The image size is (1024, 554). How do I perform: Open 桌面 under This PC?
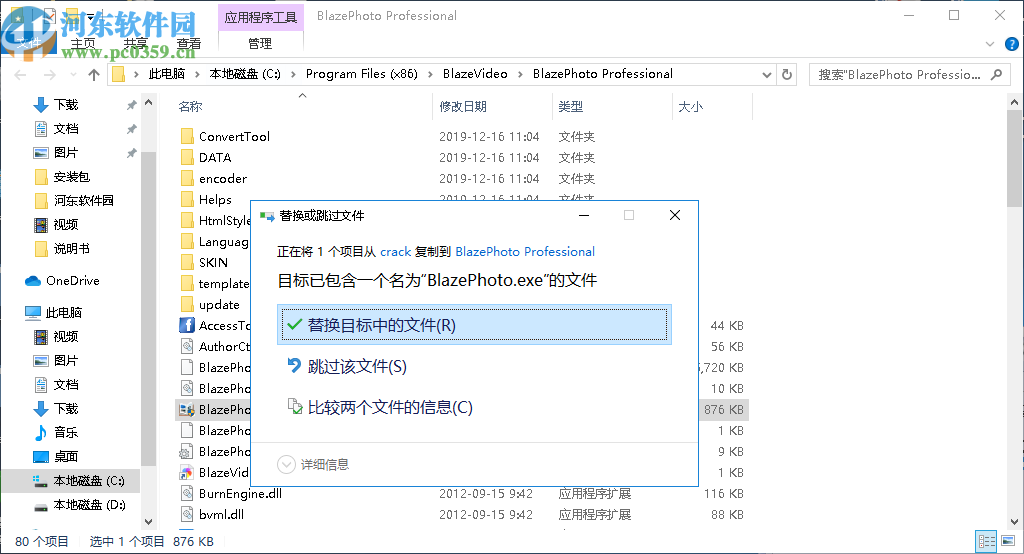click(x=66, y=456)
